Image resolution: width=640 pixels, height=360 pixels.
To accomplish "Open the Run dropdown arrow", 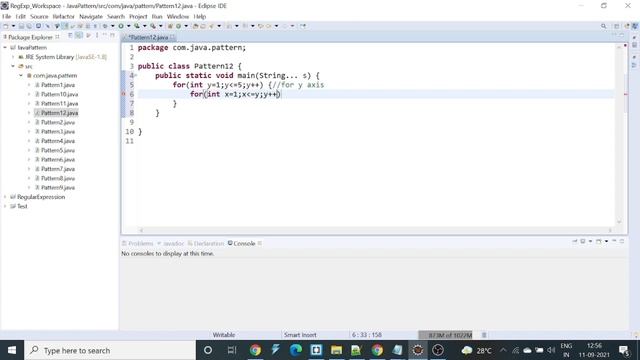I will click(x=128, y=26).
